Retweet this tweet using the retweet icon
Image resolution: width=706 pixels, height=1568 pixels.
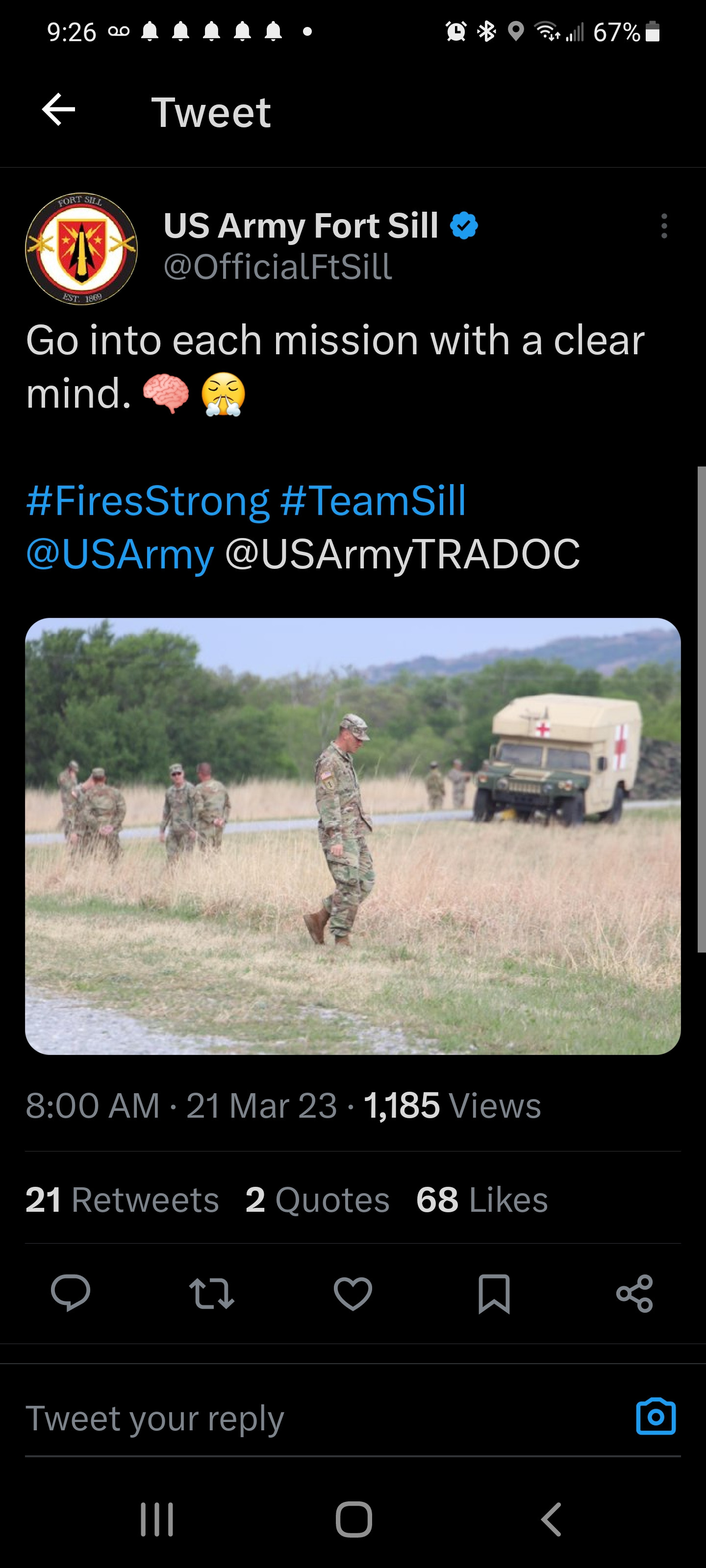click(211, 1293)
